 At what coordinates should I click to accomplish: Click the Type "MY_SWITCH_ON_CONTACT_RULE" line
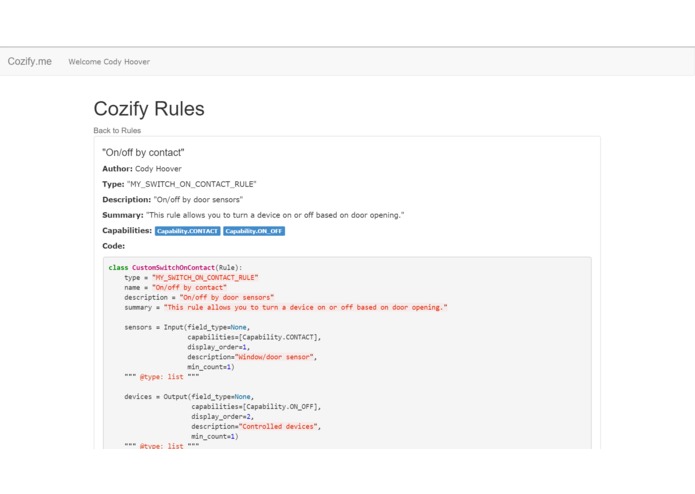click(x=179, y=184)
